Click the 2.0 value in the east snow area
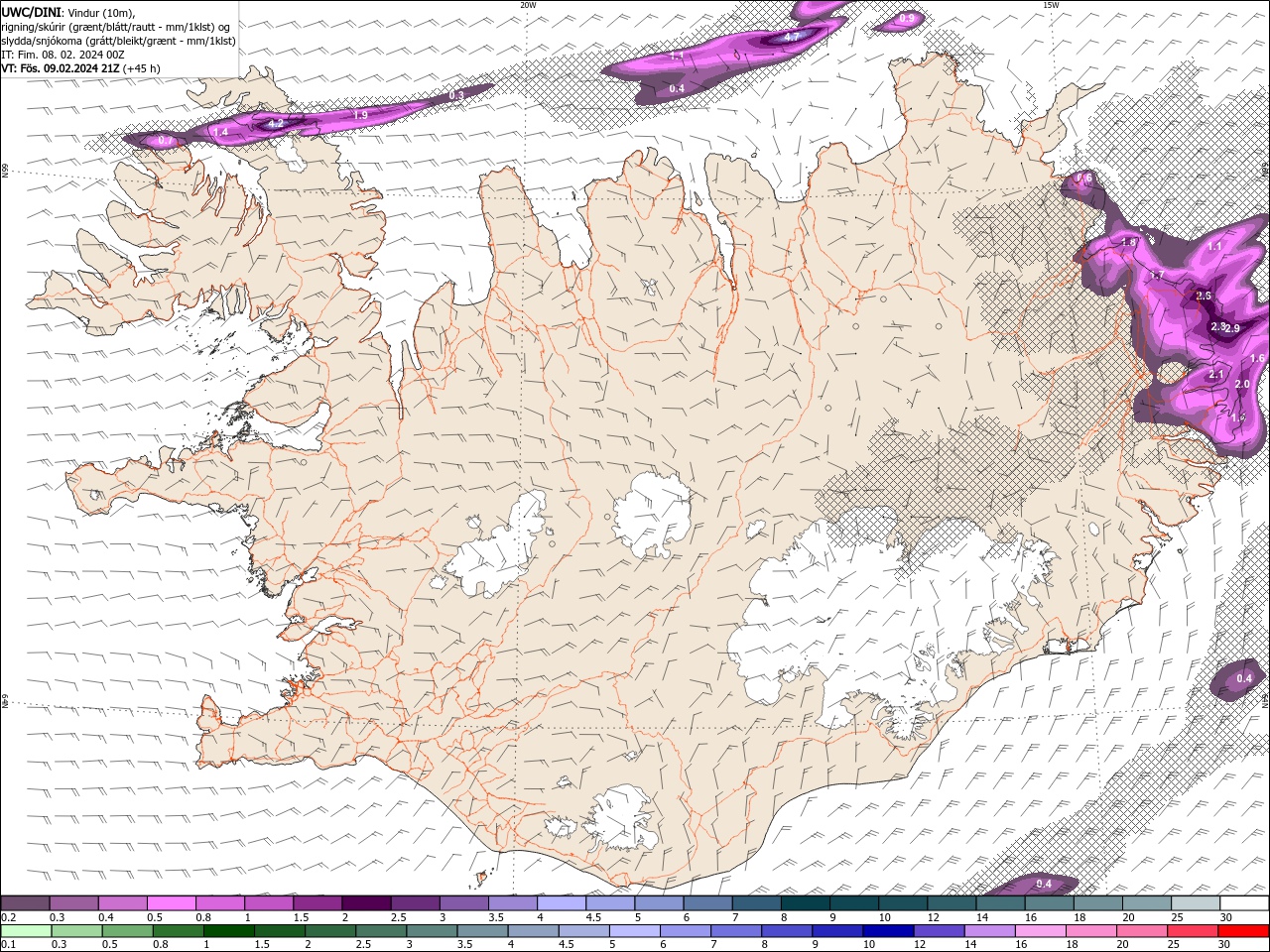 (x=1241, y=384)
